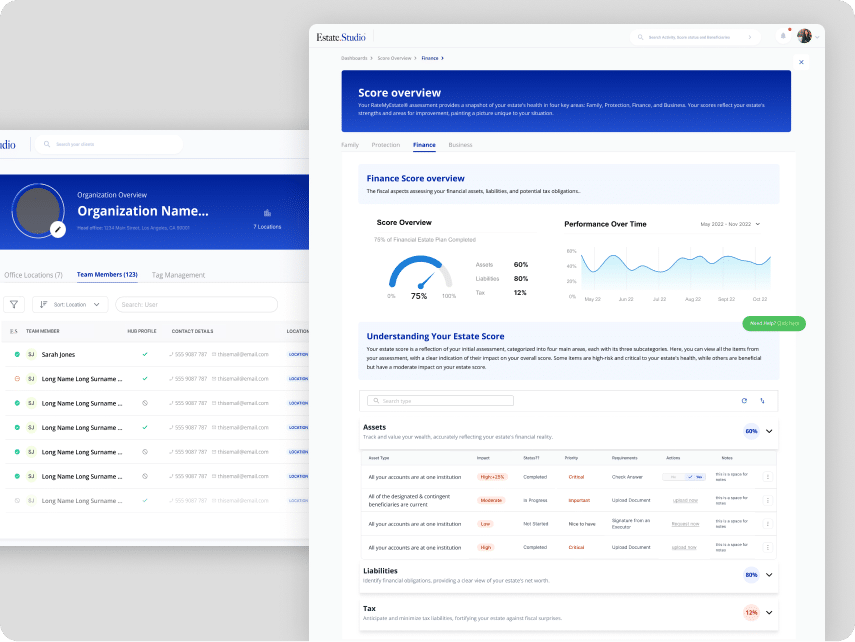Switch to the Protection tab
Viewport: 855px width, 642px height.
click(x=386, y=145)
